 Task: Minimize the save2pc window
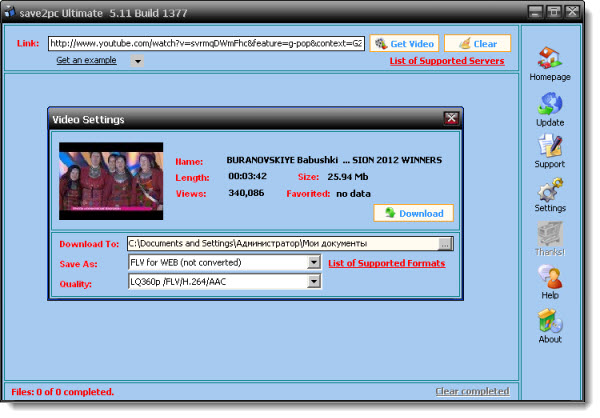click(535, 11)
